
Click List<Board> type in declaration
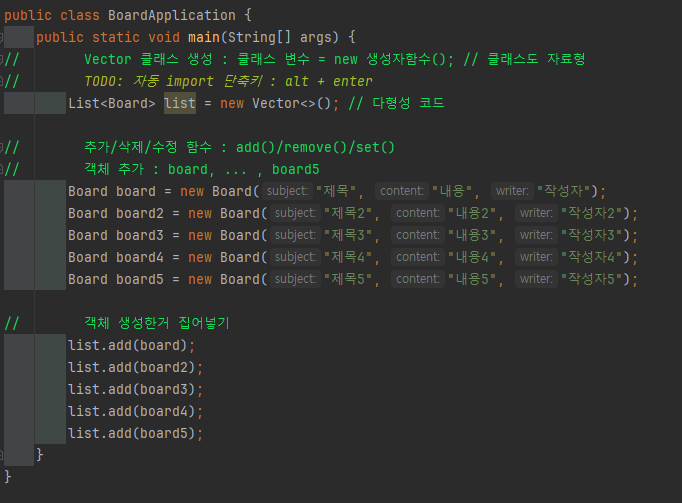(x=111, y=104)
